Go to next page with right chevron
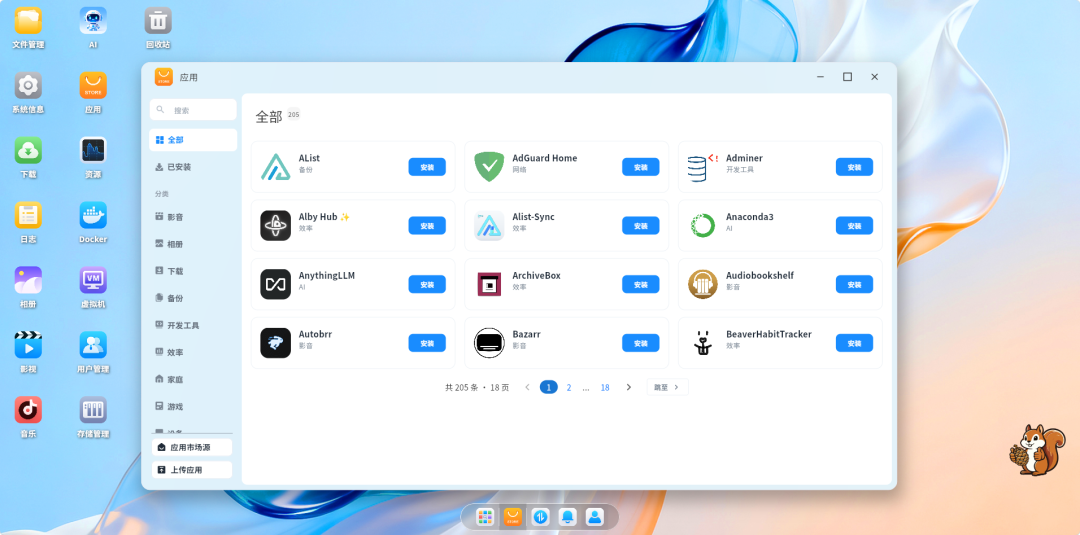The image size is (1080, 535). (628, 388)
